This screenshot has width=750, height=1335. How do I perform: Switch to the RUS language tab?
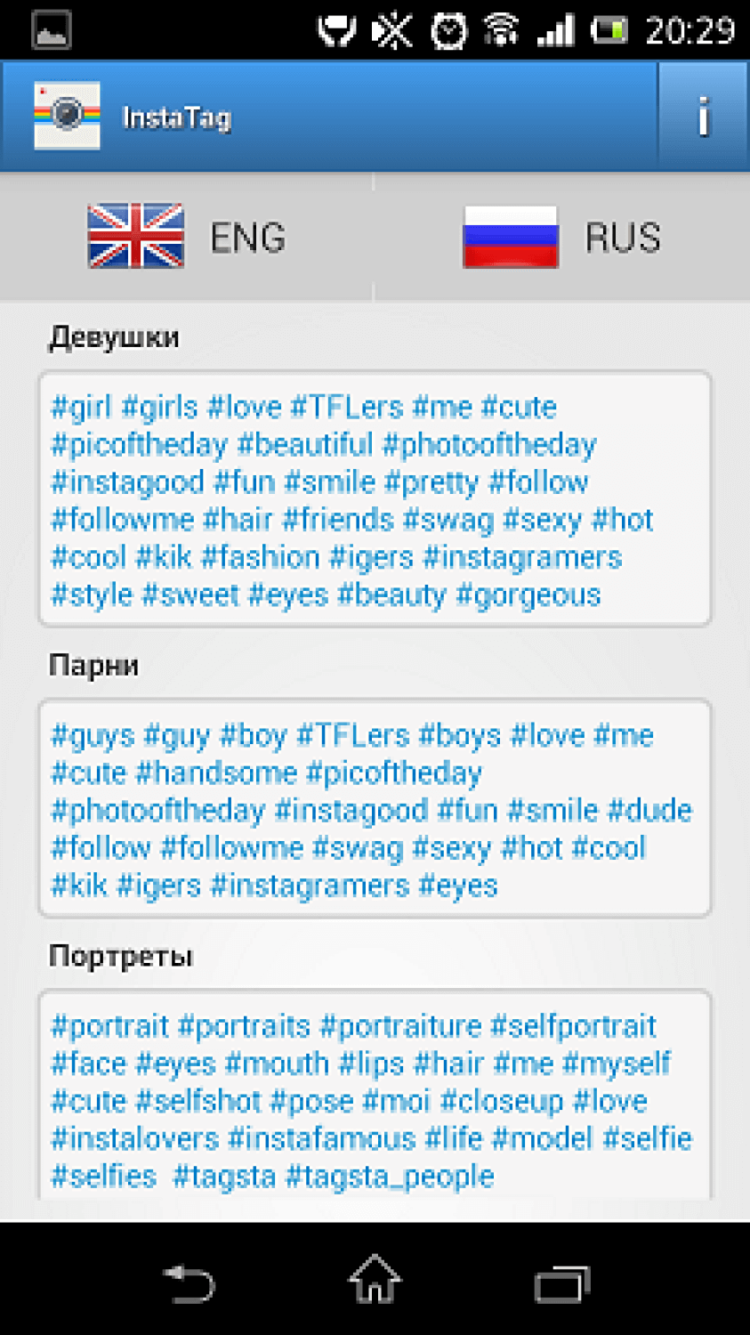tap(623, 238)
